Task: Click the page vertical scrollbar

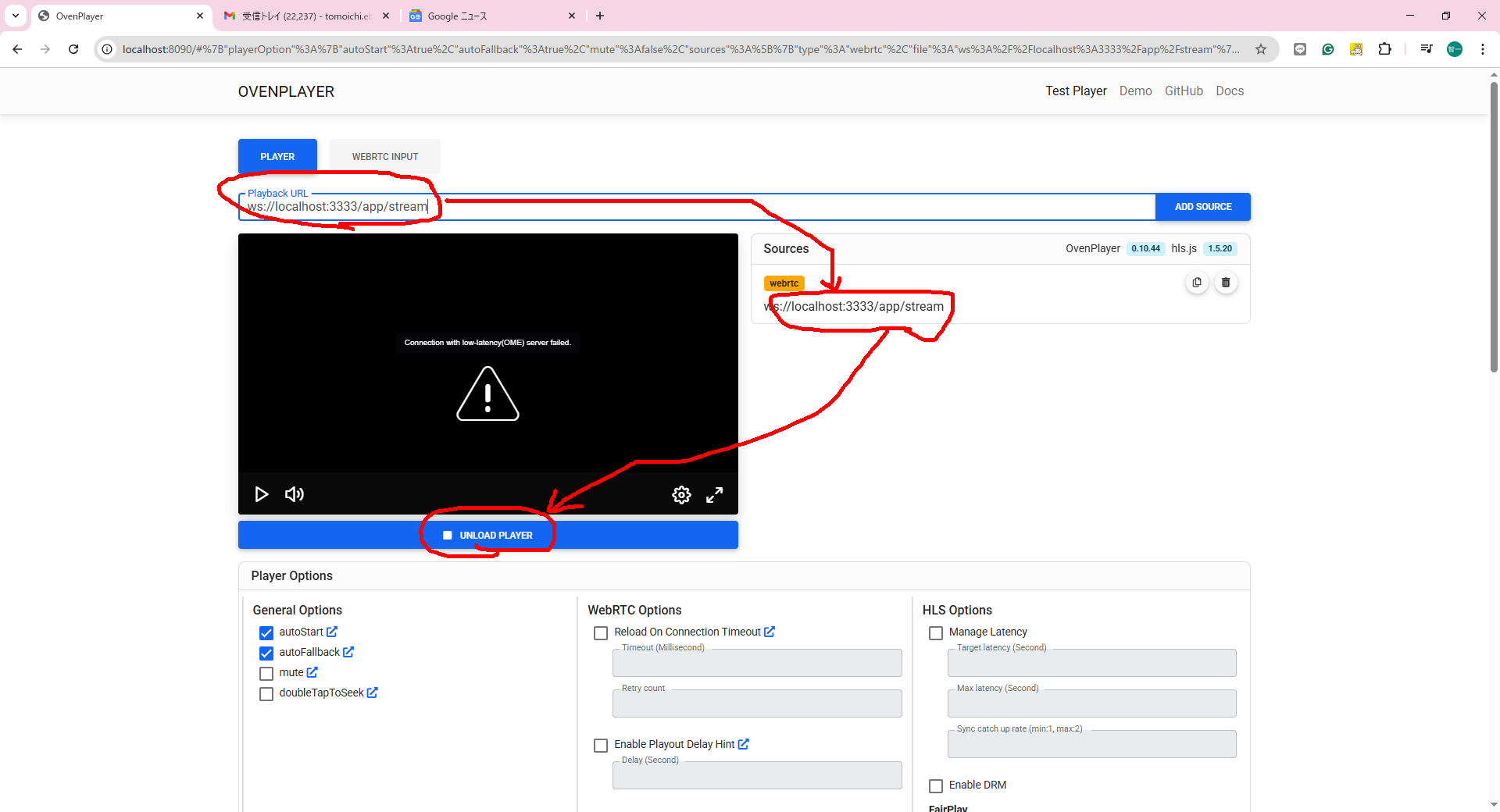Action: (x=1494, y=226)
